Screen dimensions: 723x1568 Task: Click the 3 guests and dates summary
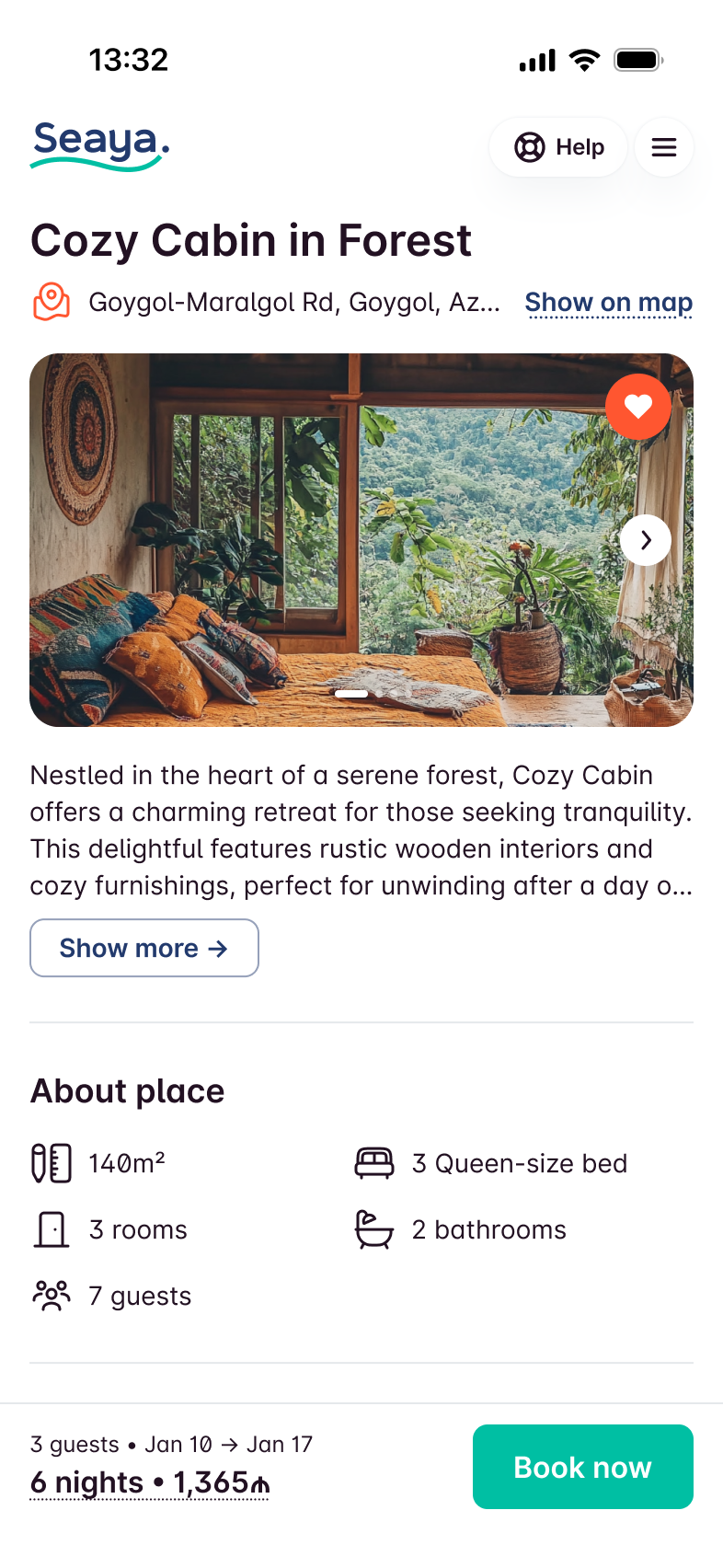(171, 1444)
